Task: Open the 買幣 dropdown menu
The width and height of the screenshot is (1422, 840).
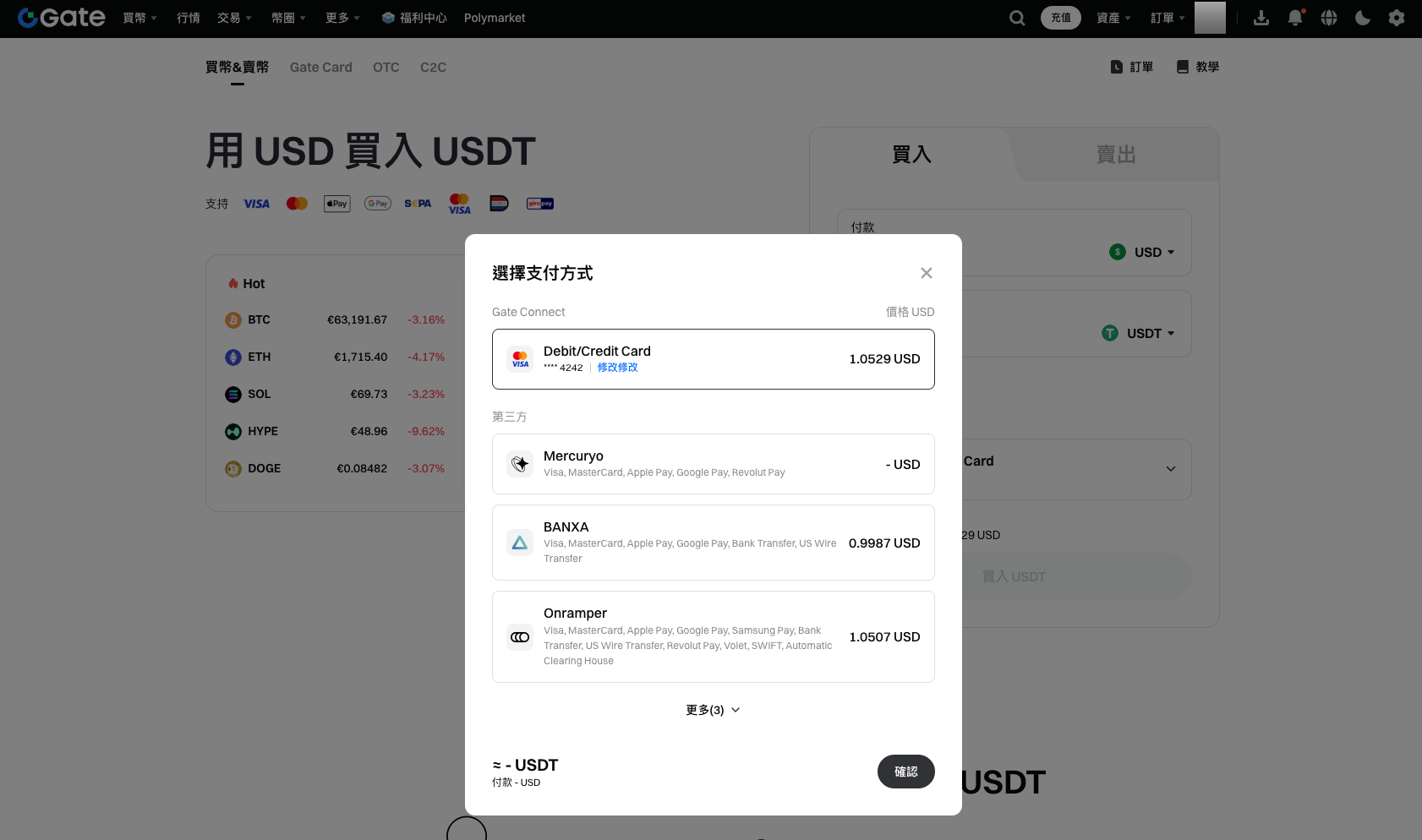Action: pos(139,18)
